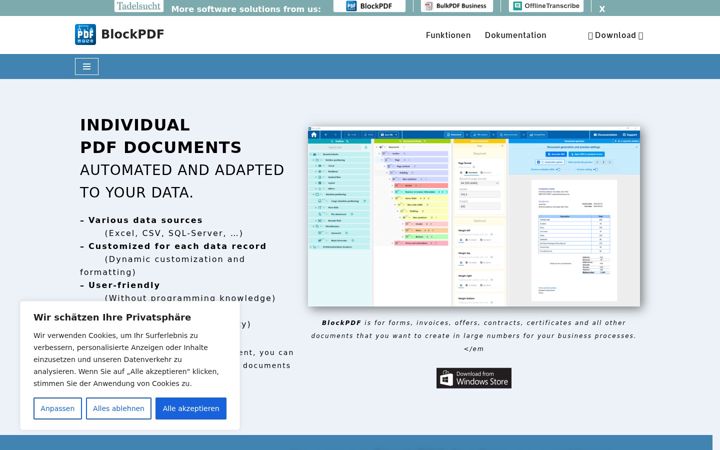The image size is (720, 450).
Task: Open the hamburger menu in blue bar
Action: point(87,67)
